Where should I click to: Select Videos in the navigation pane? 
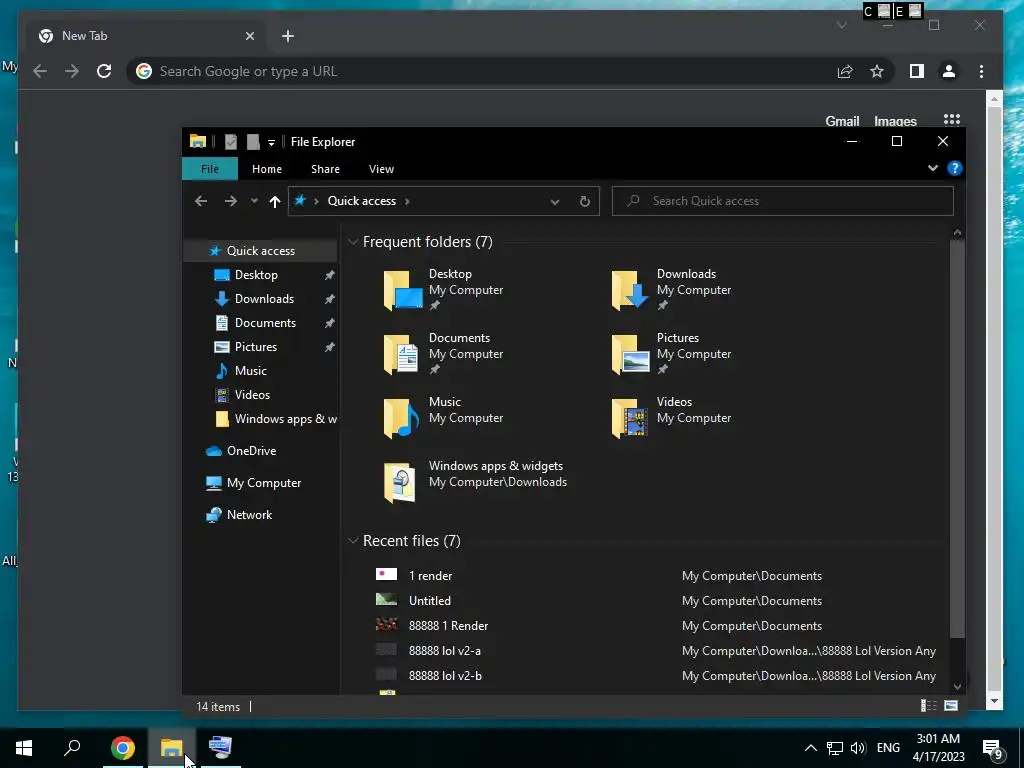pyautogui.click(x=252, y=395)
